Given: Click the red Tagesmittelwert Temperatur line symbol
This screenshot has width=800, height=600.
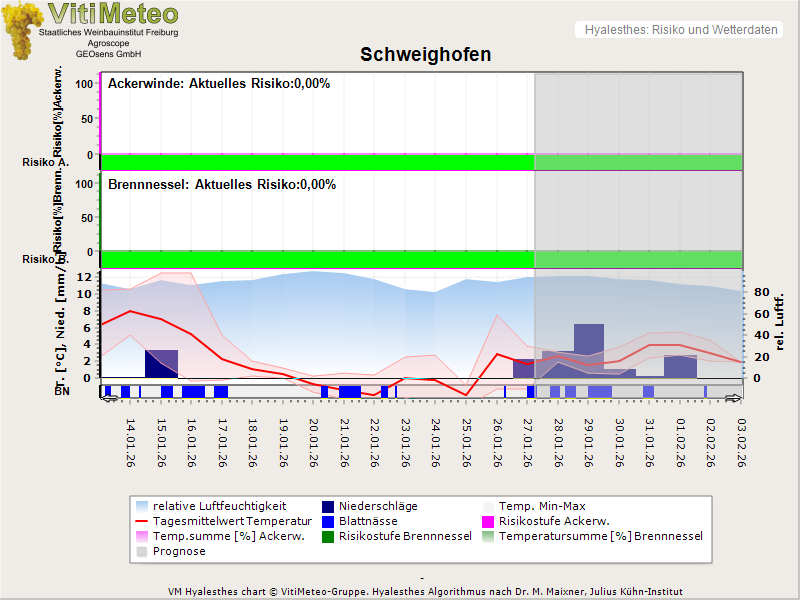Looking at the screenshot, I should pos(142,520).
